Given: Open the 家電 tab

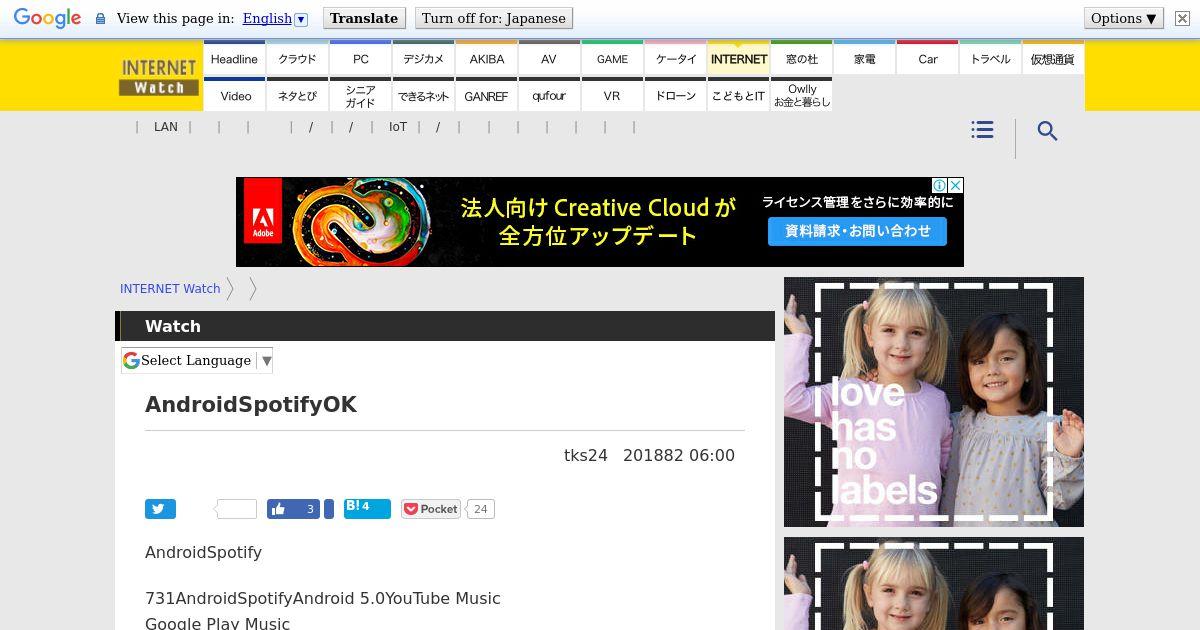Looking at the screenshot, I should (865, 58).
